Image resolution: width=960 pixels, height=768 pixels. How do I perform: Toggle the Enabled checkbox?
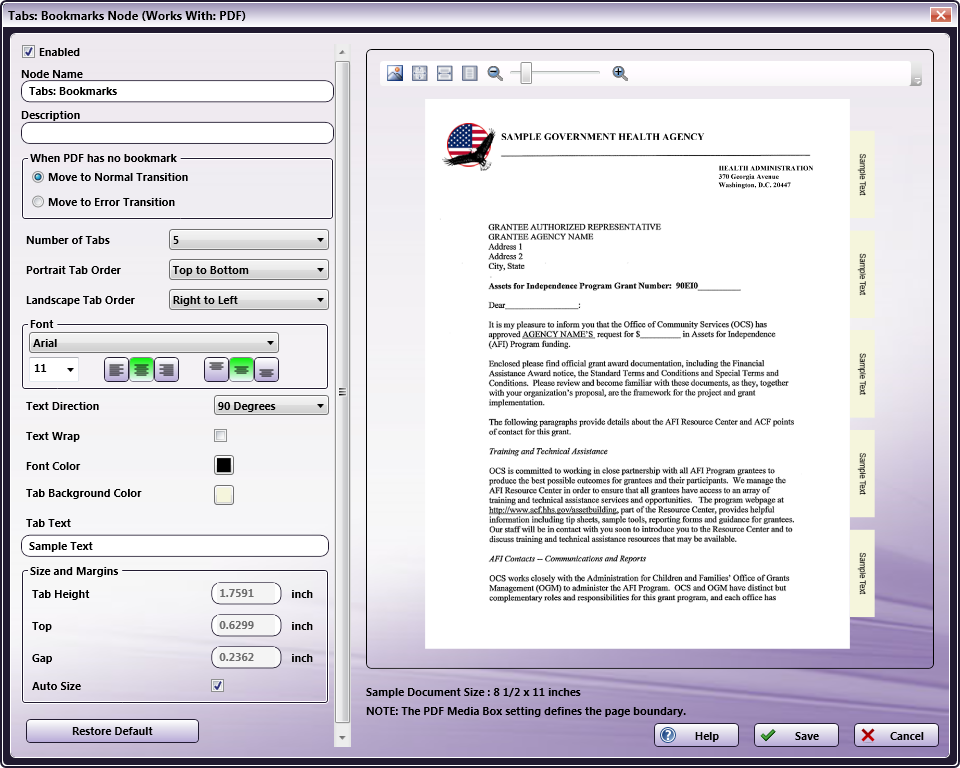28,52
